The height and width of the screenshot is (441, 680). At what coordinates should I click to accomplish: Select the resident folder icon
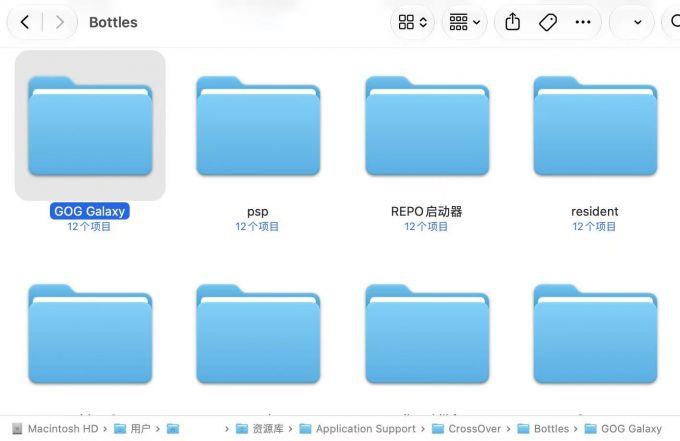tap(595, 126)
